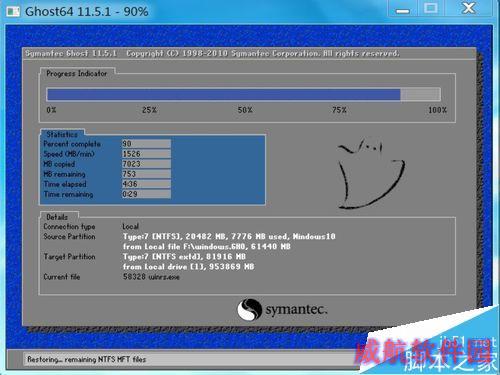The image size is (500, 375).
Task: Click the line 'from Local file F:\windows.GHO'
Action: 207,246
